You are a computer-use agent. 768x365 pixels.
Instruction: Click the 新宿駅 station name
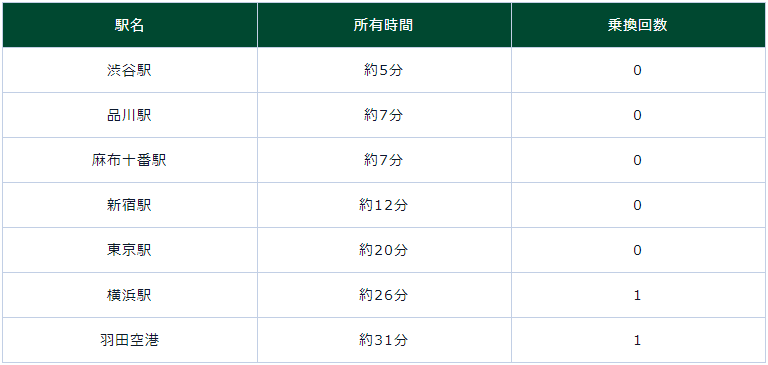tap(130, 205)
